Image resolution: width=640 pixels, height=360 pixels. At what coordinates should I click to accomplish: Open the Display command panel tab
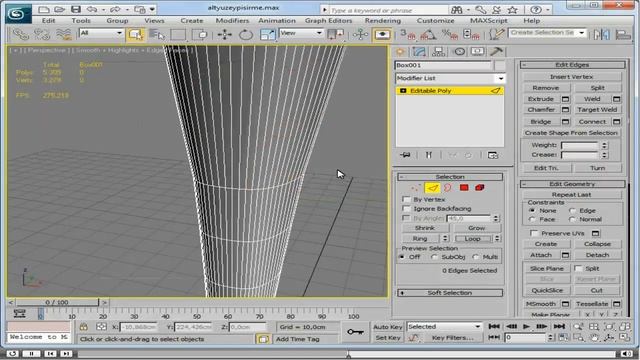coord(478,52)
